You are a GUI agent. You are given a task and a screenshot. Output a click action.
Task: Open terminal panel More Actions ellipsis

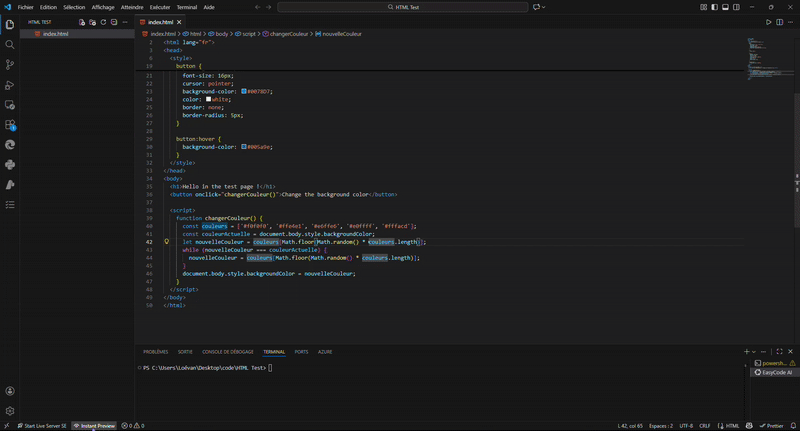point(763,351)
